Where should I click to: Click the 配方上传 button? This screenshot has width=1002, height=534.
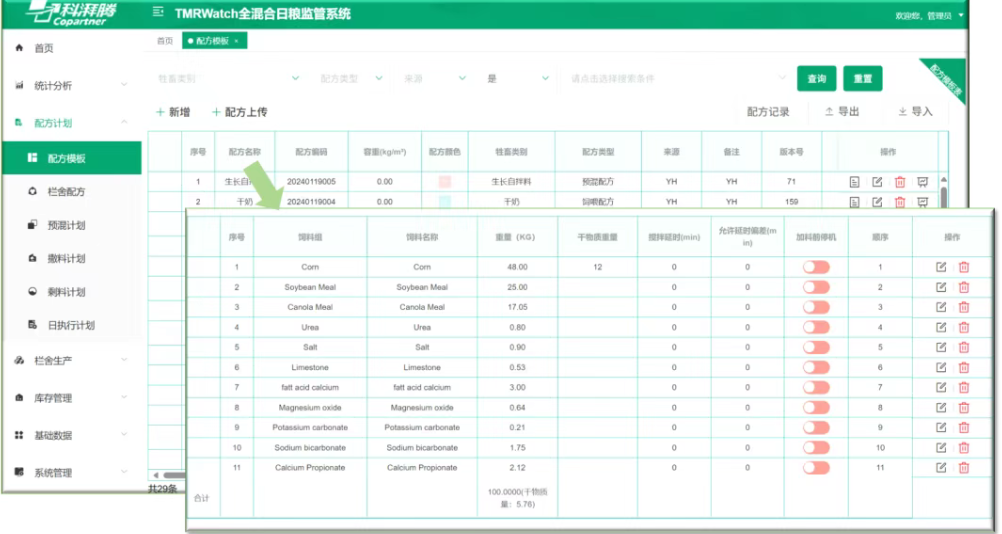(240, 112)
